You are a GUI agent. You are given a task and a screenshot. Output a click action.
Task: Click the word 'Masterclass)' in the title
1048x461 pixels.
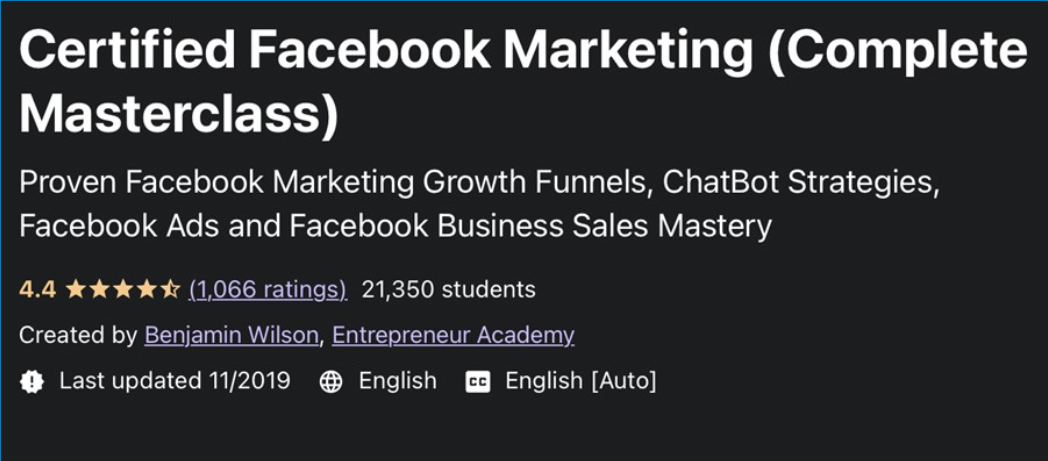[179, 114]
